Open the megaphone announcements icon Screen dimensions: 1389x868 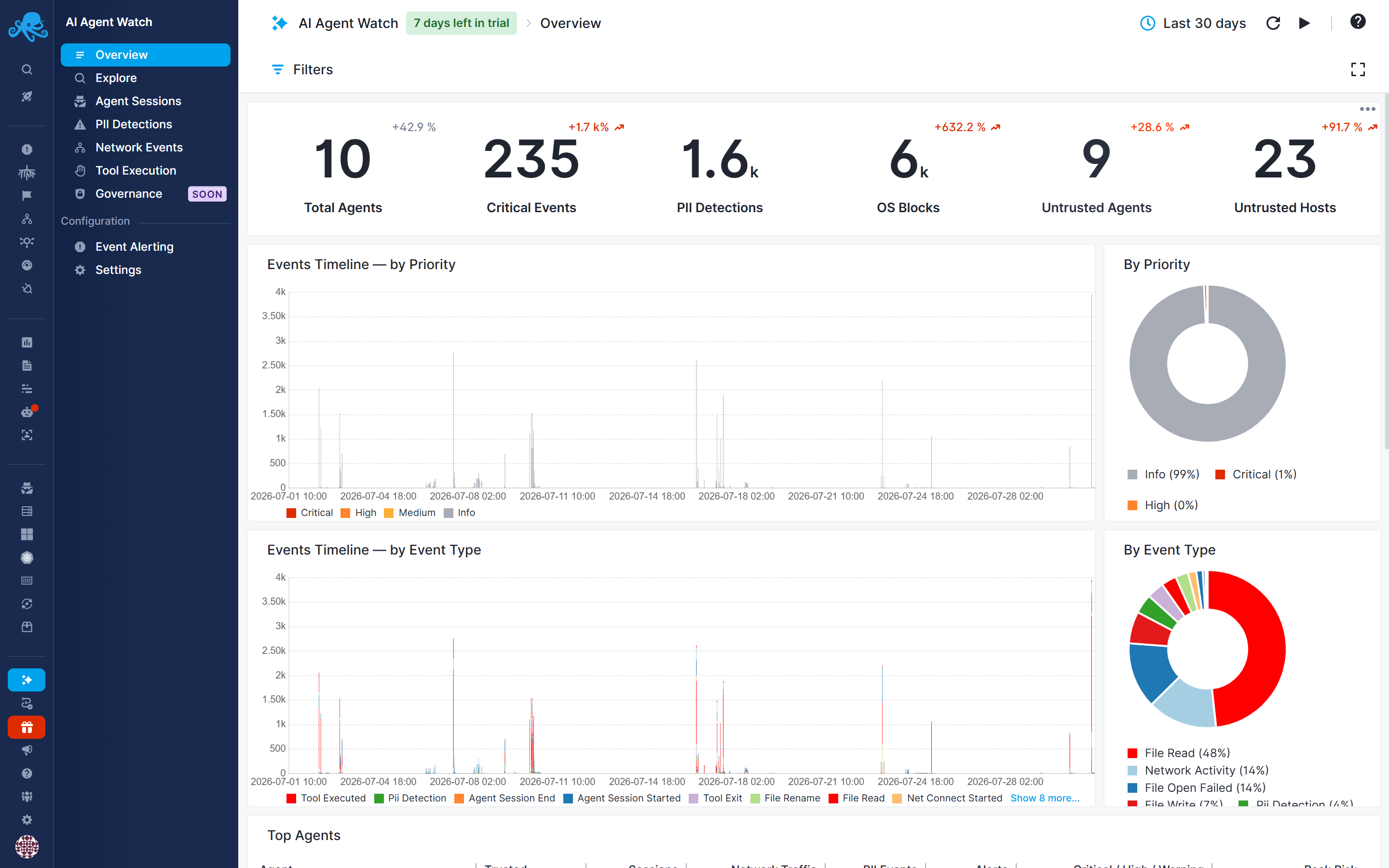(x=27, y=750)
